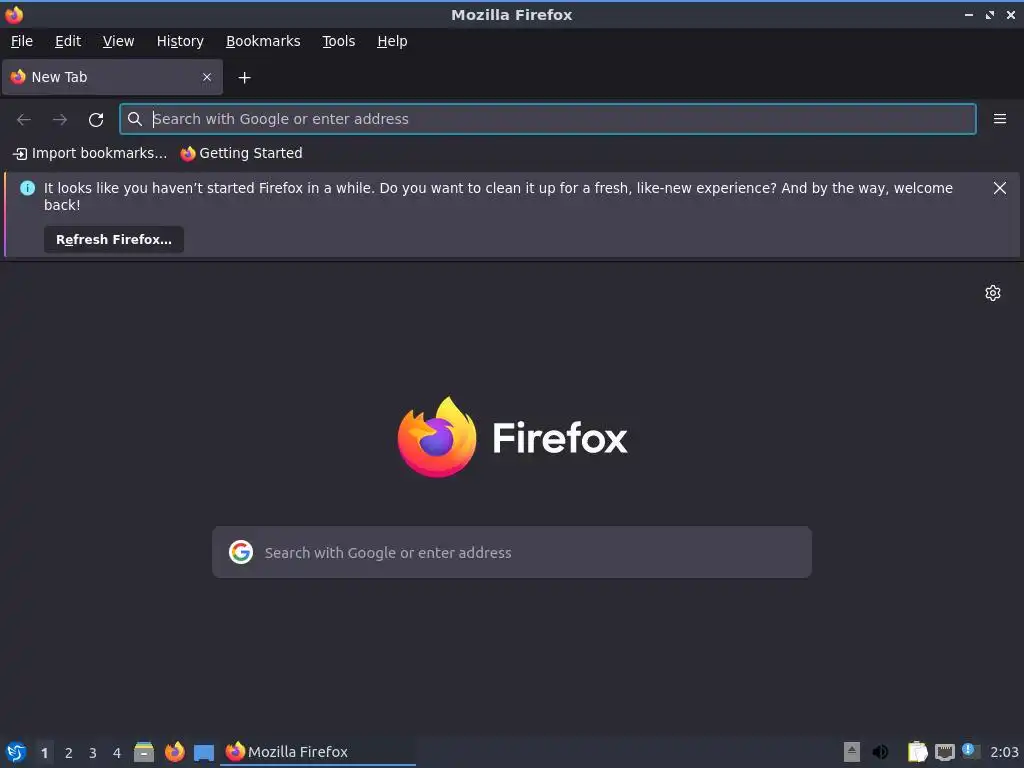
Task: Close the New Tab tab
Action: pyautogui.click(x=207, y=77)
